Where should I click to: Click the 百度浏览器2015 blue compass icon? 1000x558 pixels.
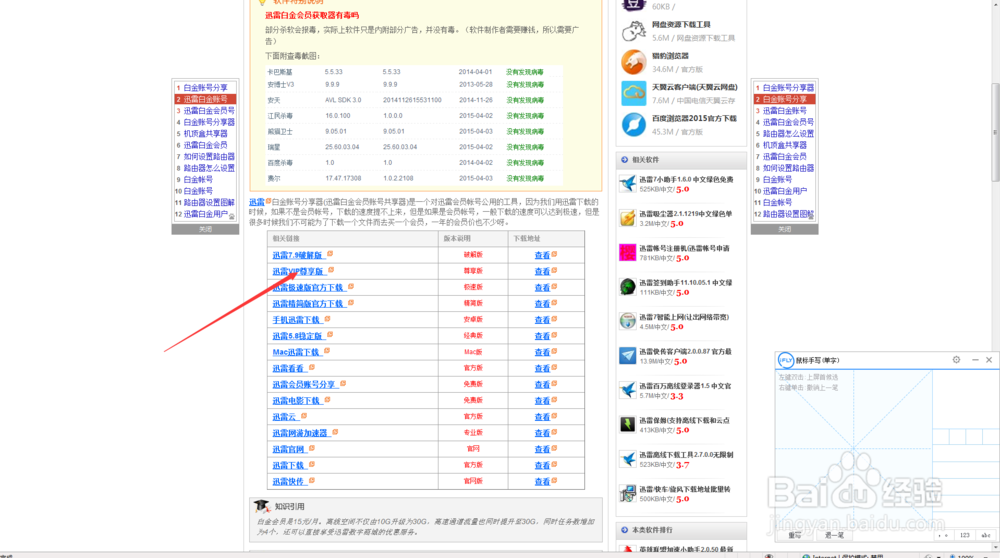[x=633, y=124]
